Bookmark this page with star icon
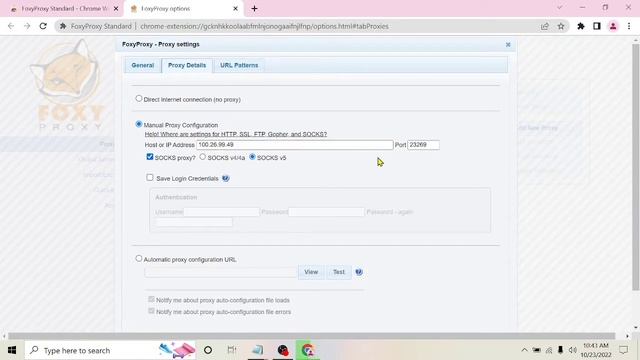 (x=561, y=26)
